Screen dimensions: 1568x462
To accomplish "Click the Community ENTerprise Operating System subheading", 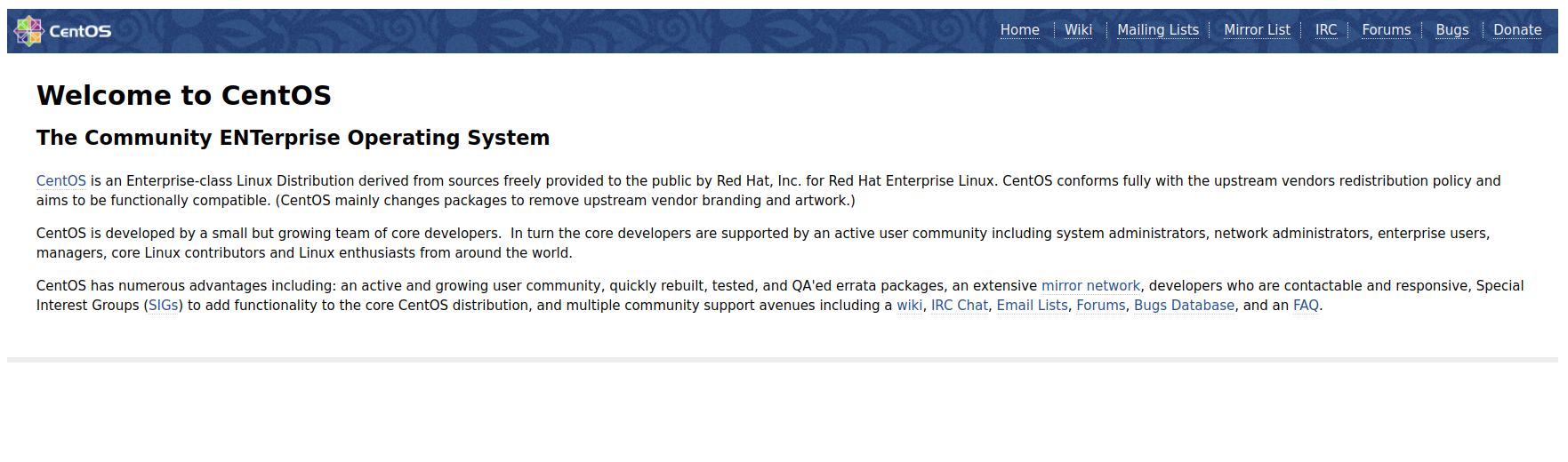I will click(x=293, y=138).
